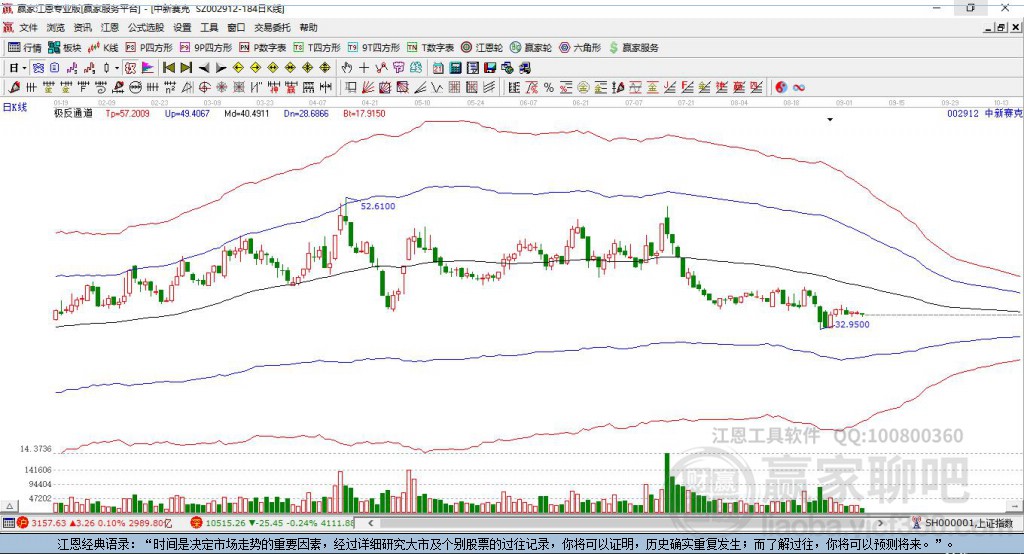Open the 浏览 menu
This screenshot has height=554, width=1024.
point(56,27)
